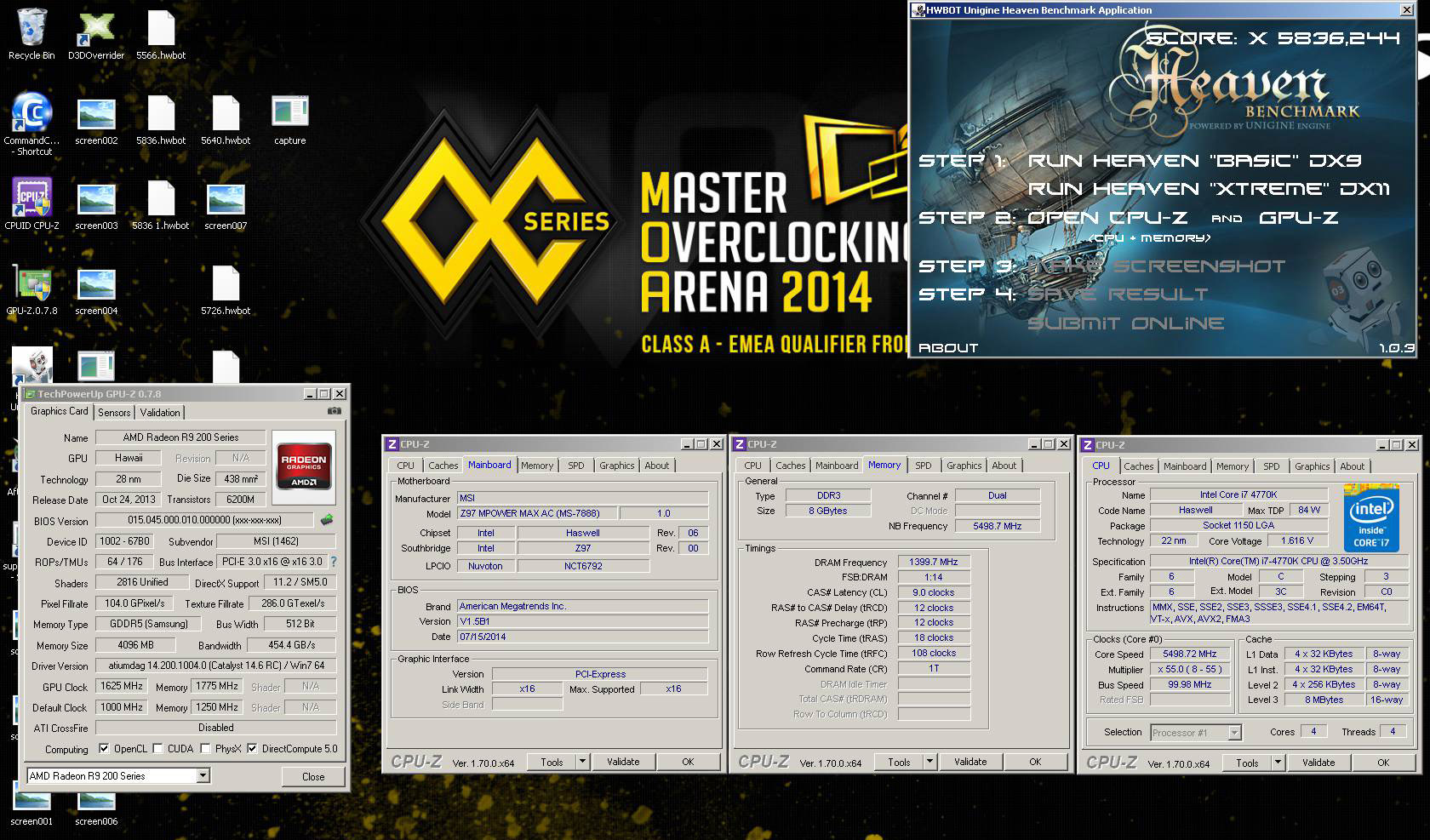
Task: Open Tools dropdown arrow in CPU-Z CPU window
Action: (x=1278, y=763)
